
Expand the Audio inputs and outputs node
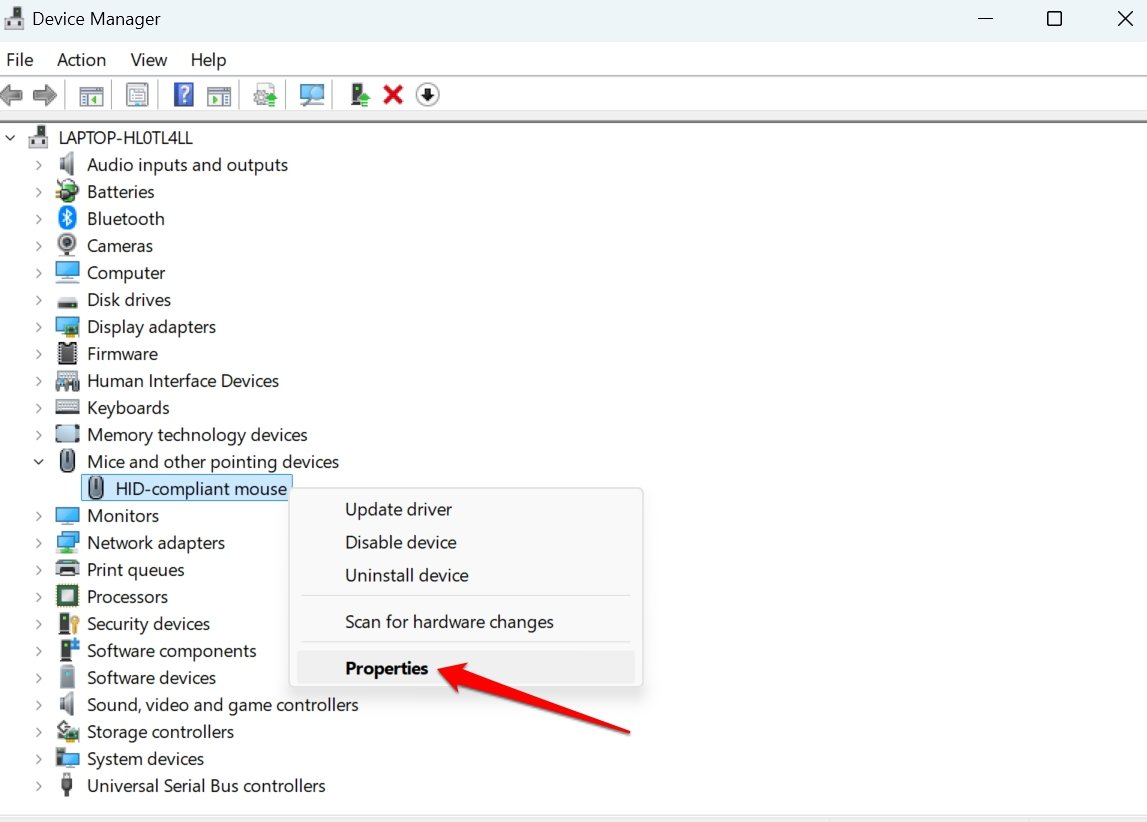(39, 165)
